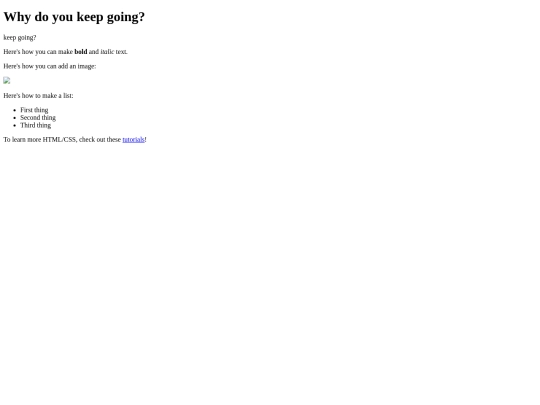Screen dimensions: 540x405
Task: Click the 'To learn more' text
Action: pyautogui.click(x=22, y=139)
